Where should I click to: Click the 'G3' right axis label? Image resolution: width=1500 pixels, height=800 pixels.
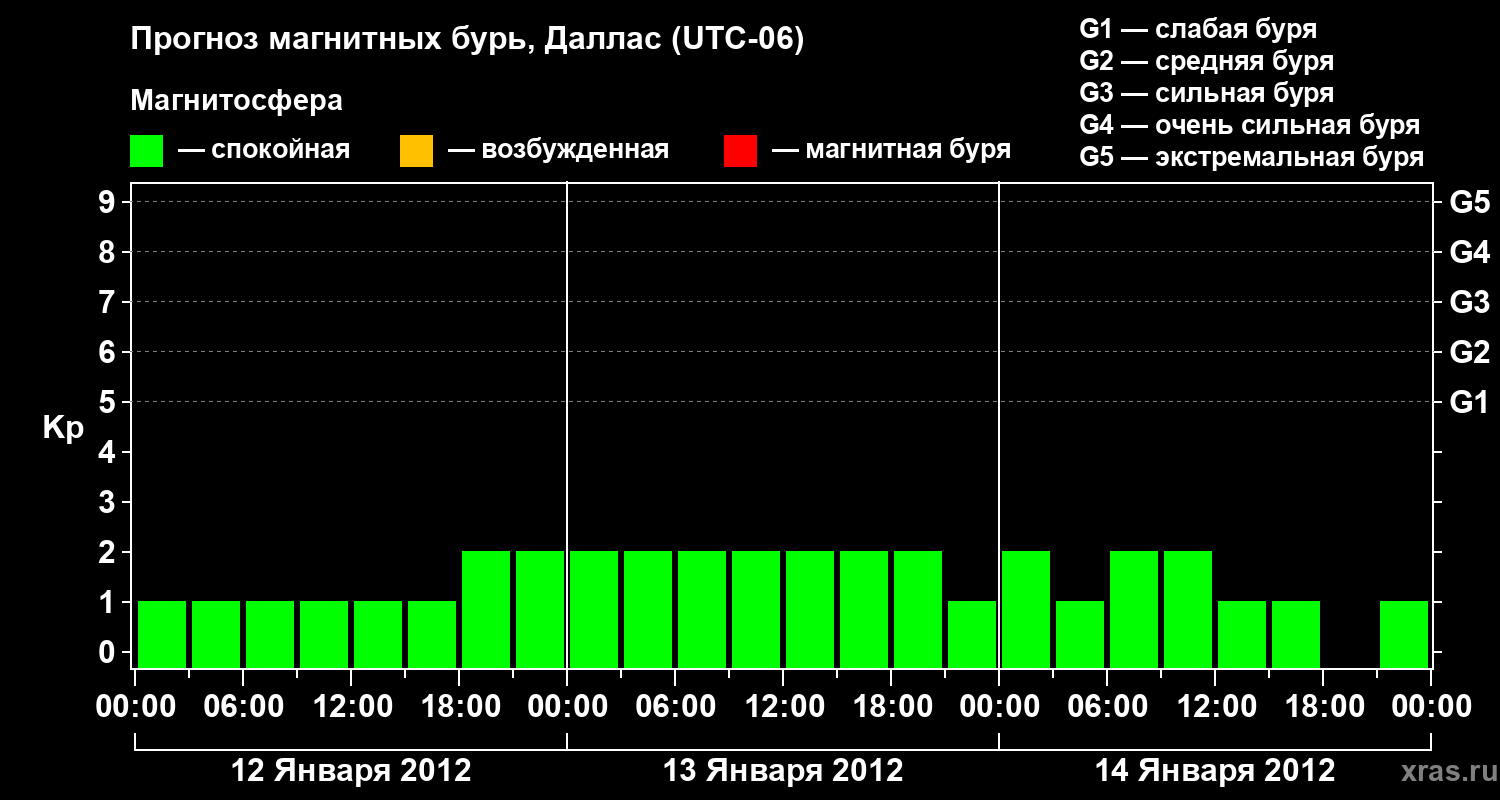point(1469,302)
